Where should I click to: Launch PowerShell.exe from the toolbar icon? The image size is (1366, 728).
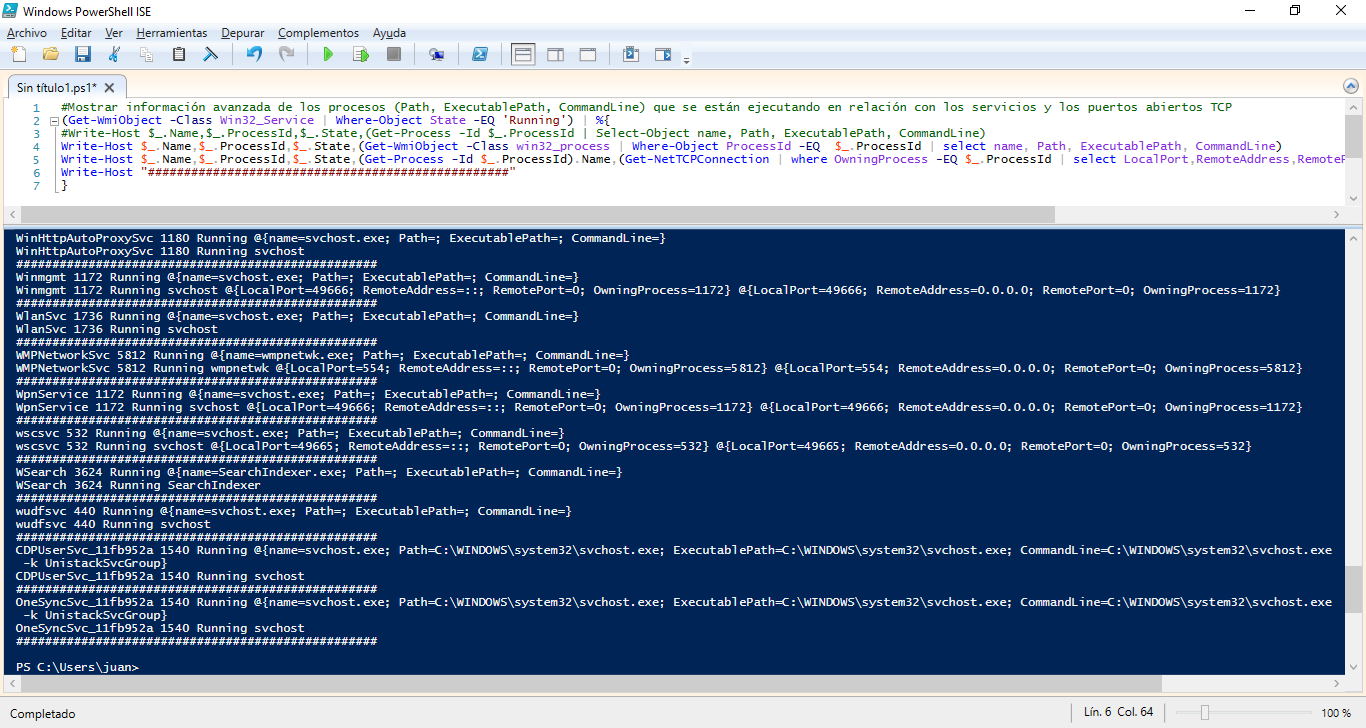click(x=480, y=54)
